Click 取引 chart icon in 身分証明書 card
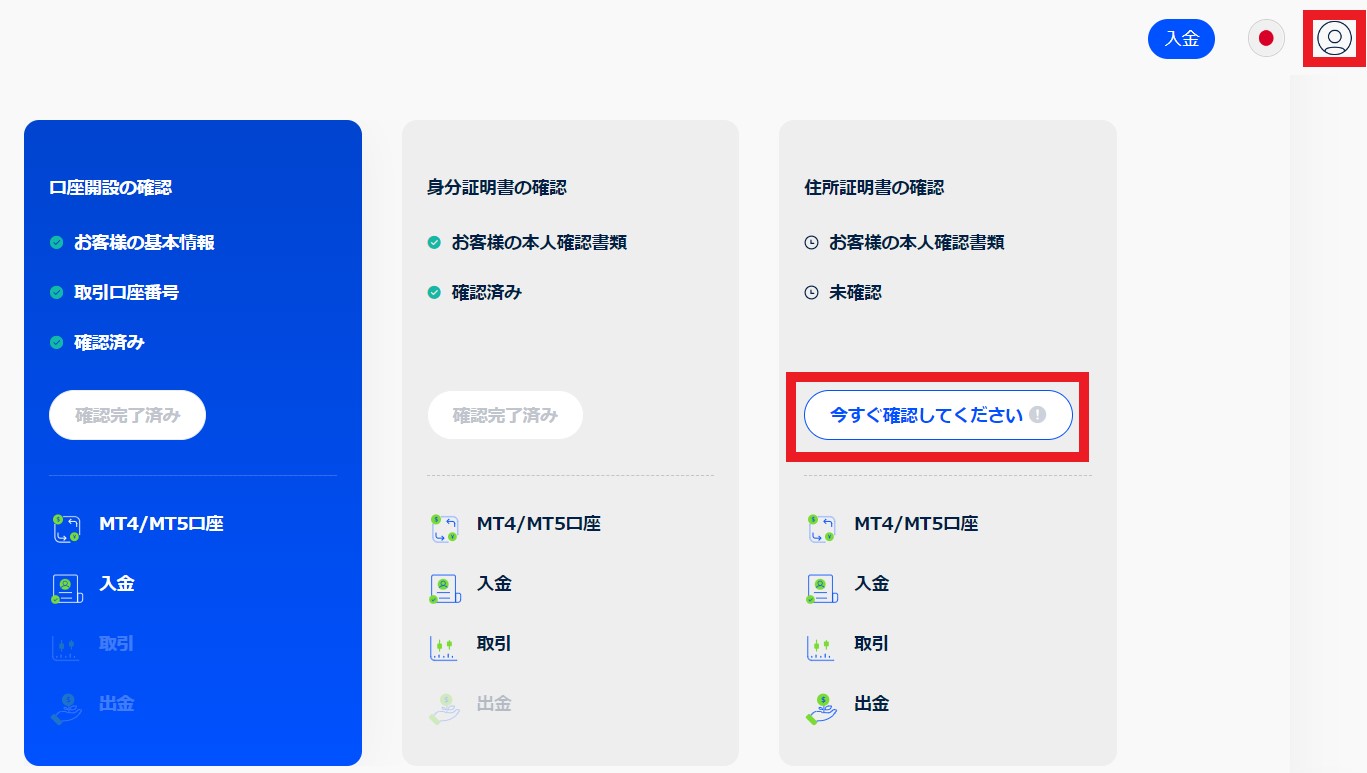This screenshot has height=773, width=1367. [444, 647]
